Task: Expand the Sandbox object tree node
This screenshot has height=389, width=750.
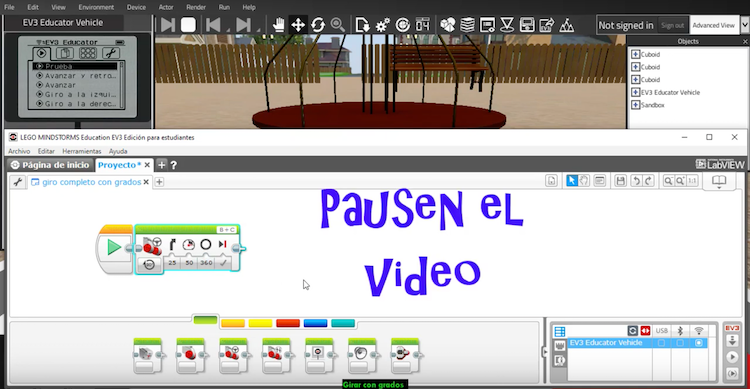Action: 635,105
